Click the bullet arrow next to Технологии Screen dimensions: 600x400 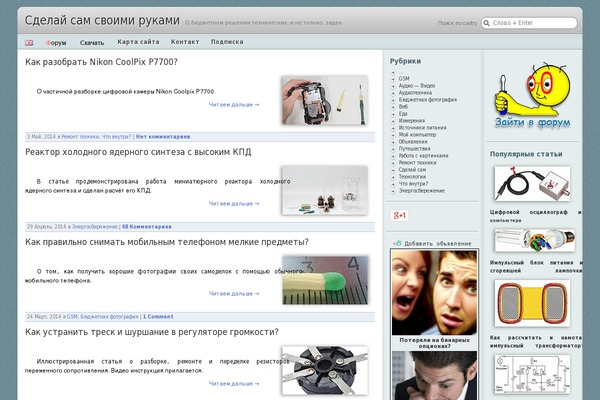[x=393, y=177]
